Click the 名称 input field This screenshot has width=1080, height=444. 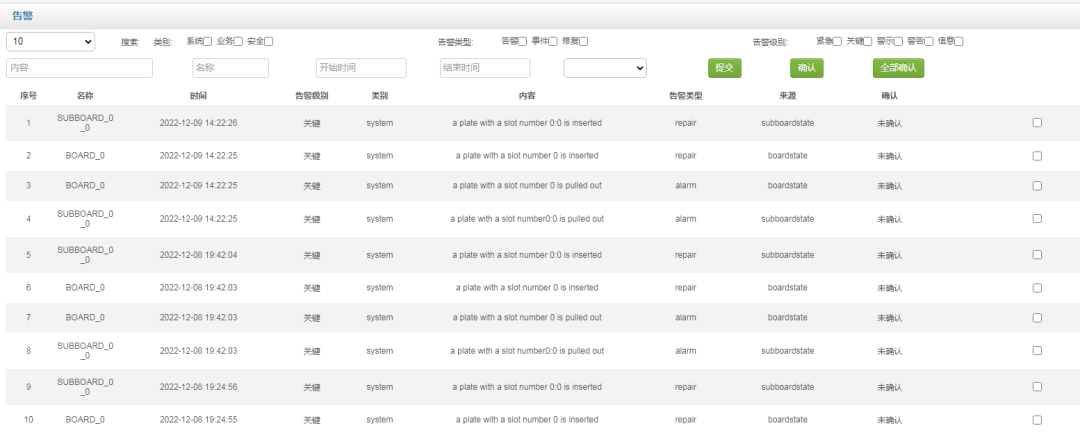point(230,68)
